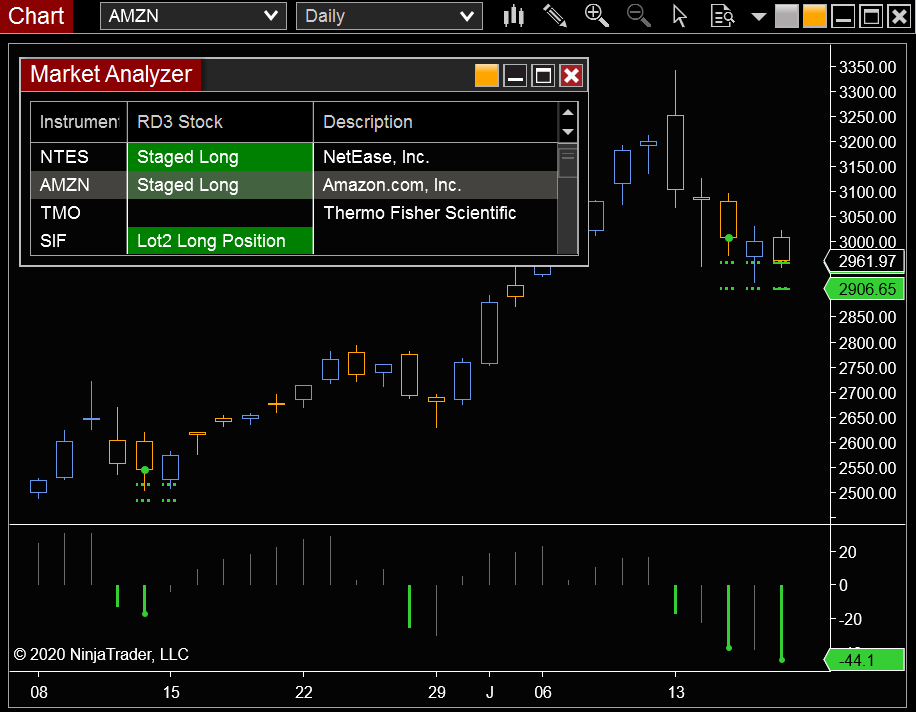Image resolution: width=916 pixels, height=712 pixels.
Task: Toggle the gray window link color button
Action: (786, 16)
